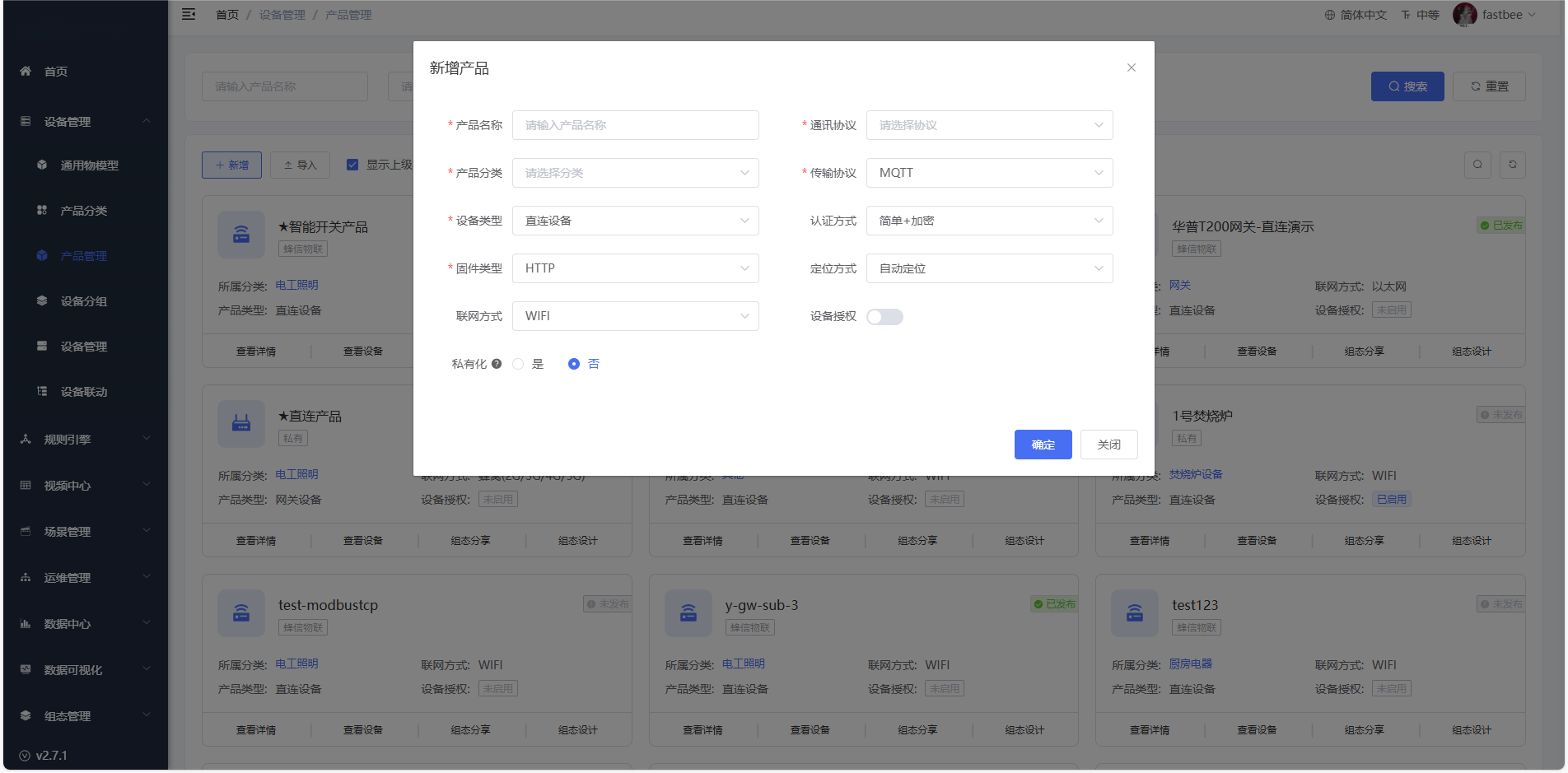The width and height of the screenshot is (1568, 773).
Task: Select the 是 radio for 私有化
Action: tap(518, 364)
